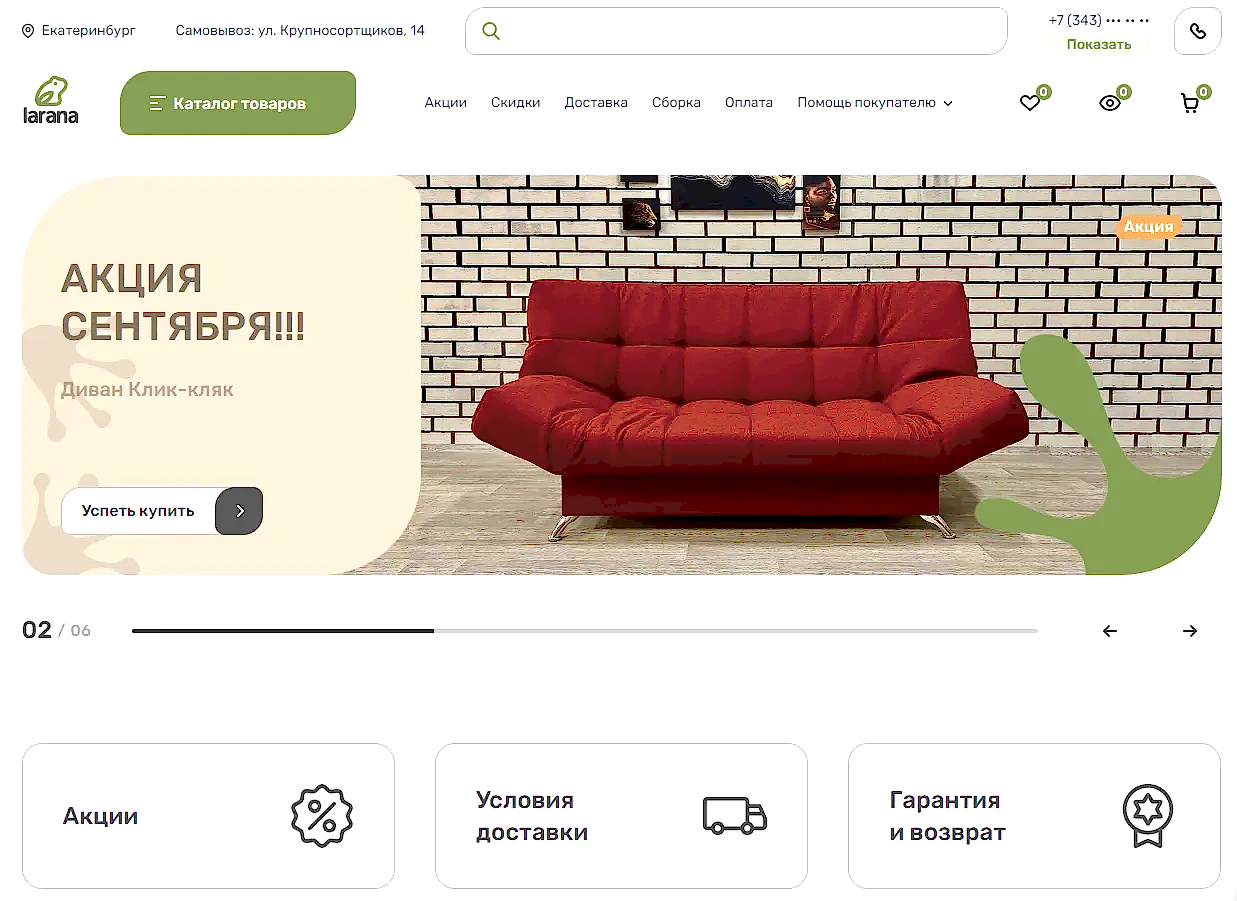Click Успеть купить button
Screen dimensions: 1237x901
click(x=162, y=511)
